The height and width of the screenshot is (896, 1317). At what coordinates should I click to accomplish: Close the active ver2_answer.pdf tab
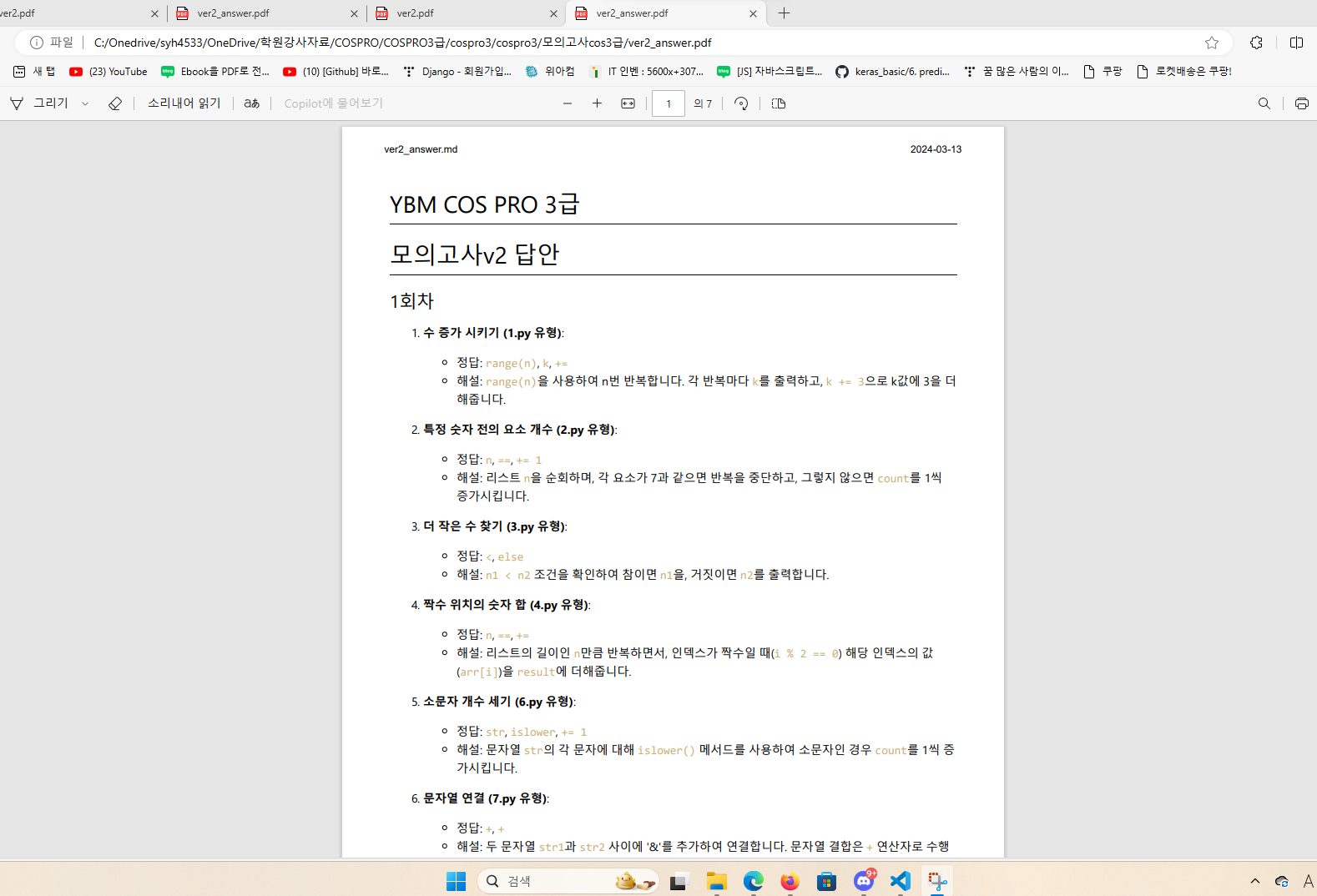[753, 13]
